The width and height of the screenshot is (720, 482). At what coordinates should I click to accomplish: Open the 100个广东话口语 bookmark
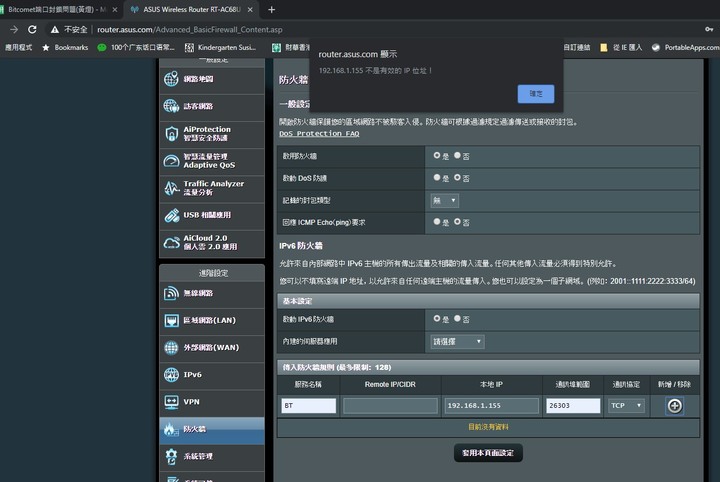click(x=136, y=47)
